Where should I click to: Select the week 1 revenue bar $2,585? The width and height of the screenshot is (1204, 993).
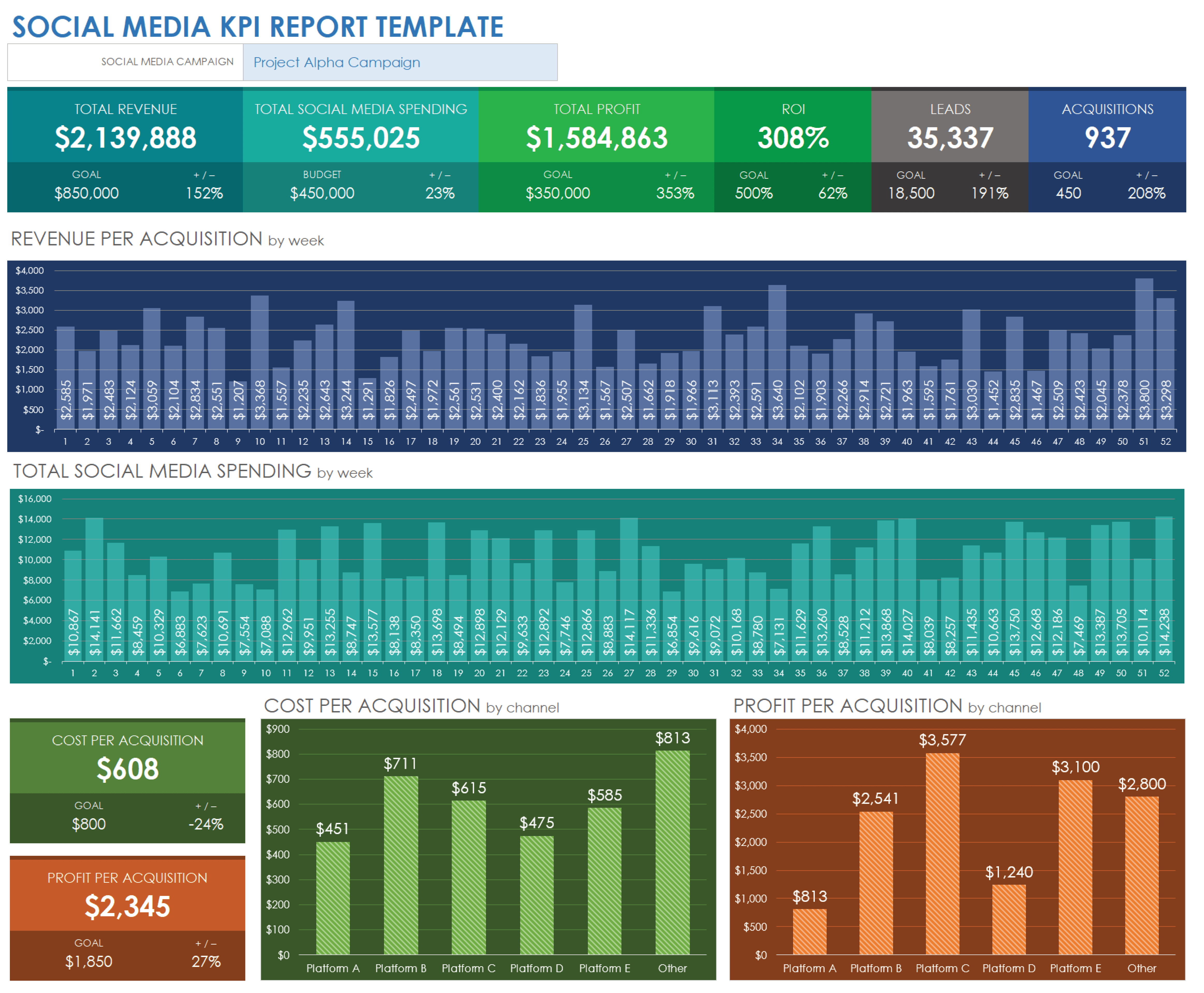[66, 378]
